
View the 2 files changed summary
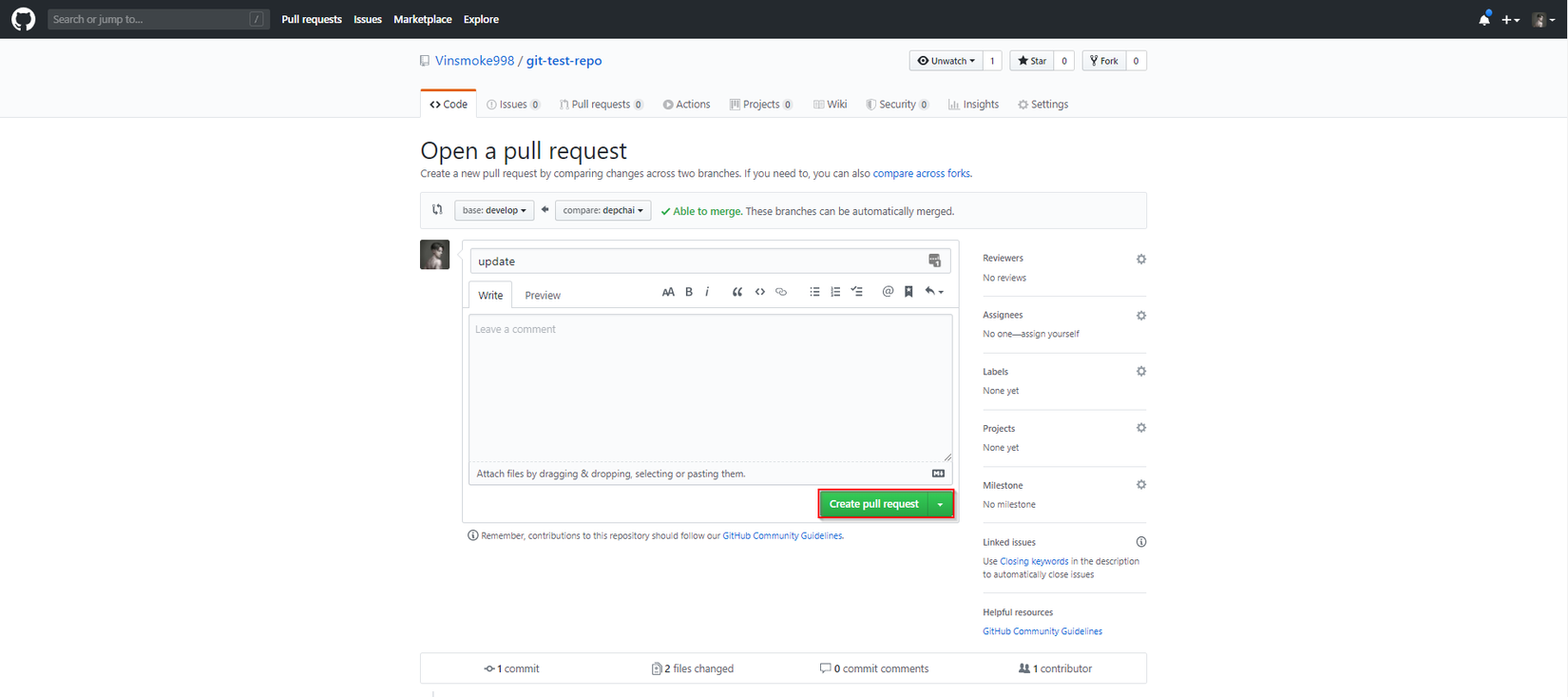(x=693, y=668)
